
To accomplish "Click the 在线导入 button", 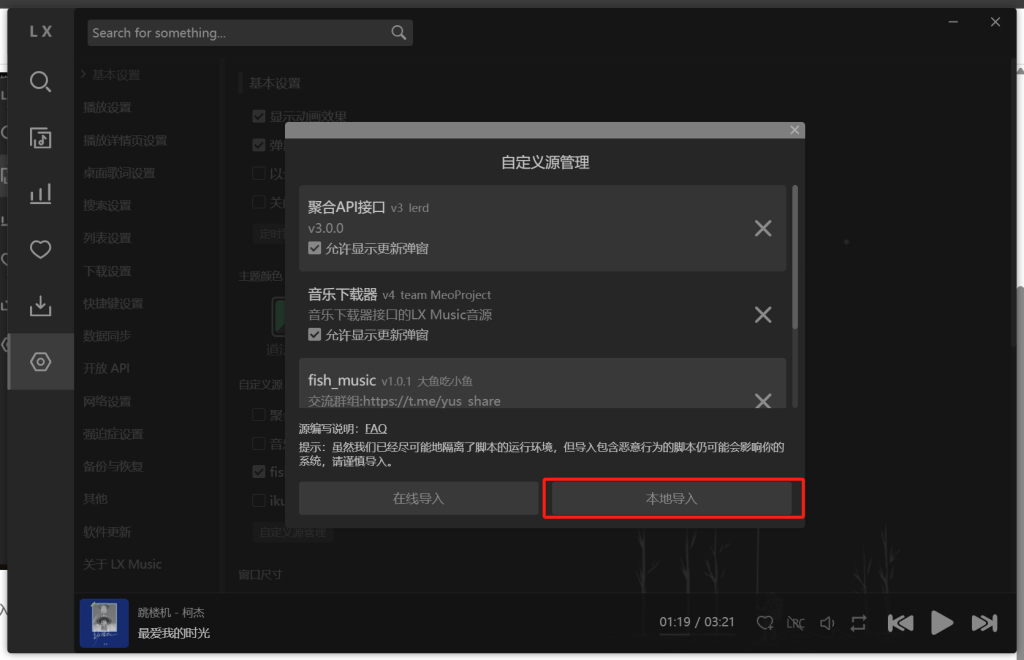I will pos(418,498).
